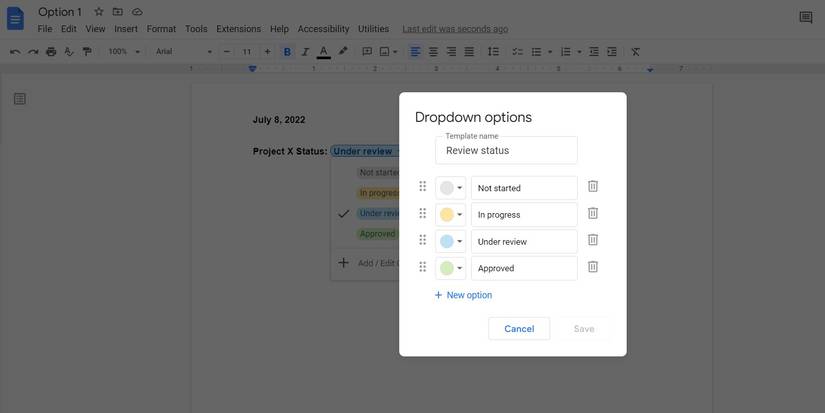This screenshot has width=825, height=413.
Task: Open the Google Docs home icon
Action: coord(15,19)
